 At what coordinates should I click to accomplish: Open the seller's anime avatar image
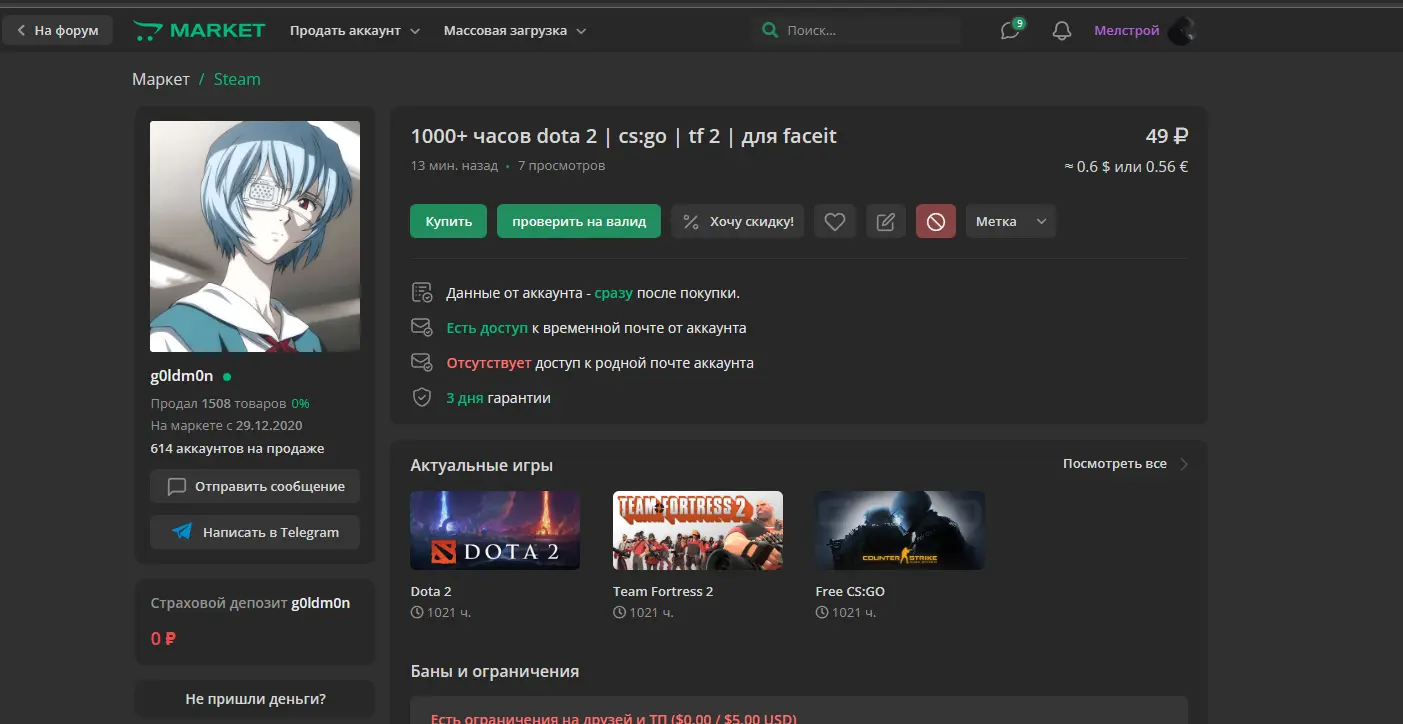[x=255, y=237]
